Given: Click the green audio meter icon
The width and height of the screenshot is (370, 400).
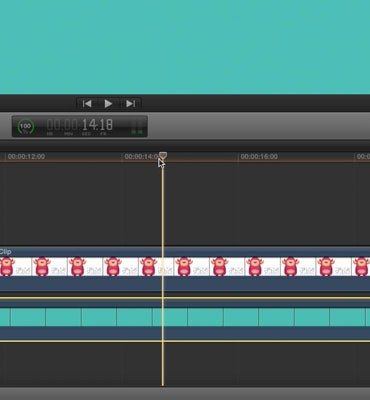Looking at the screenshot, I should pos(137,128).
